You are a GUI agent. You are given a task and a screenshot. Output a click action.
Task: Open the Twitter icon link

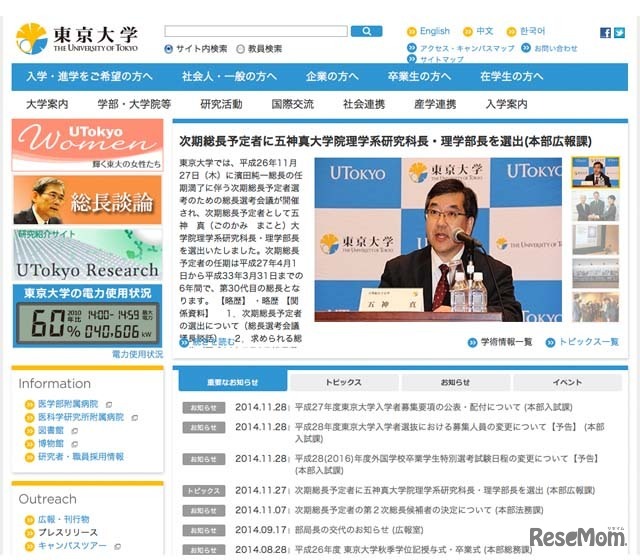click(619, 33)
